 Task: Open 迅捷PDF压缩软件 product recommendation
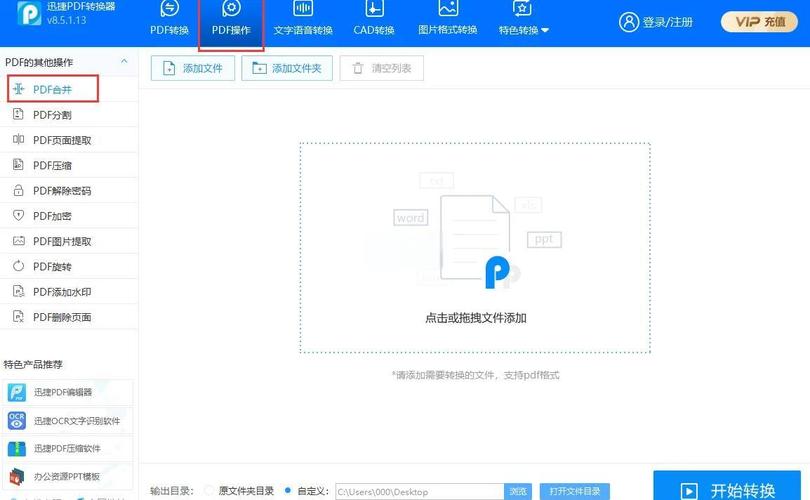point(67,448)
